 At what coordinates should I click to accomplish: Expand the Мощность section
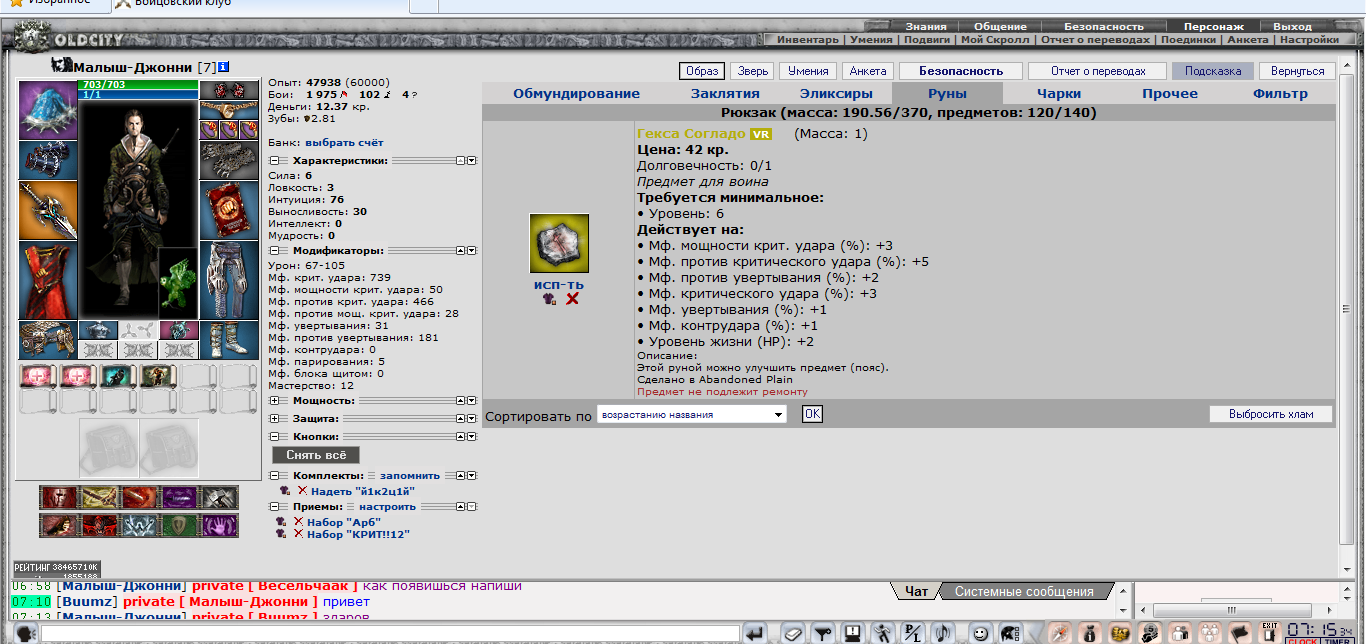point(275,400)
